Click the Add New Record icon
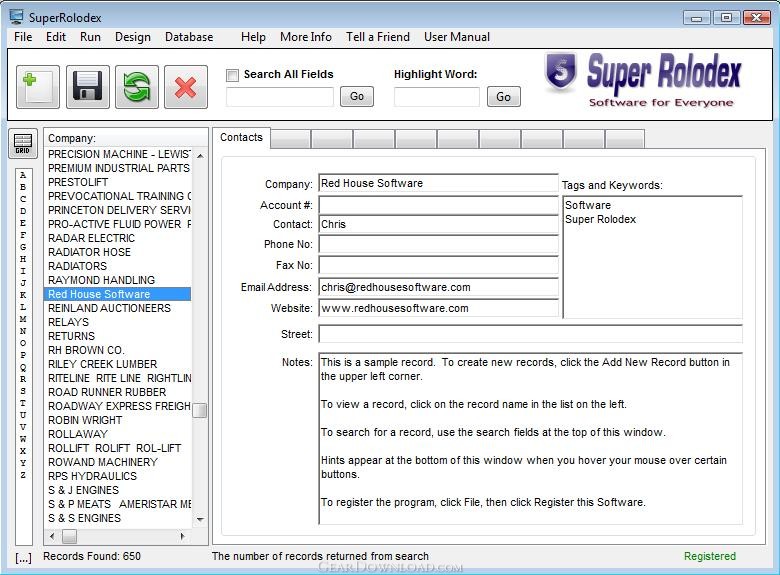 tap(38, 87)
